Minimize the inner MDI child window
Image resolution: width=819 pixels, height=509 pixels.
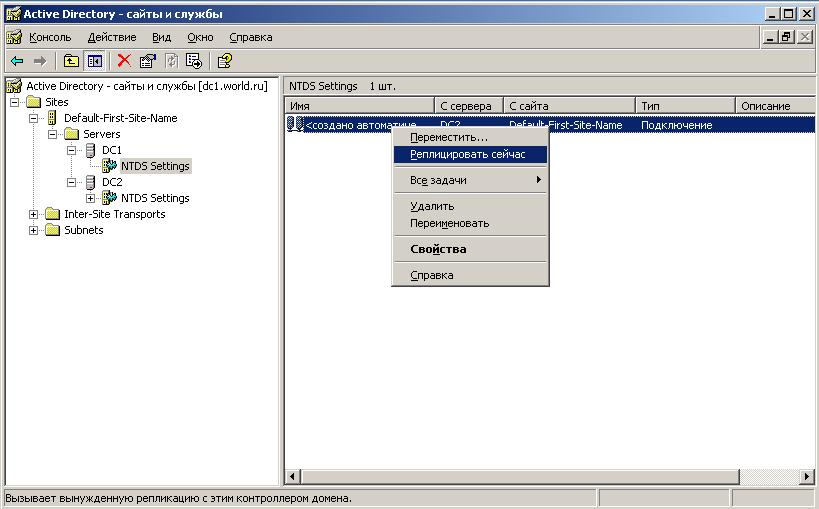tap(769, 37)
